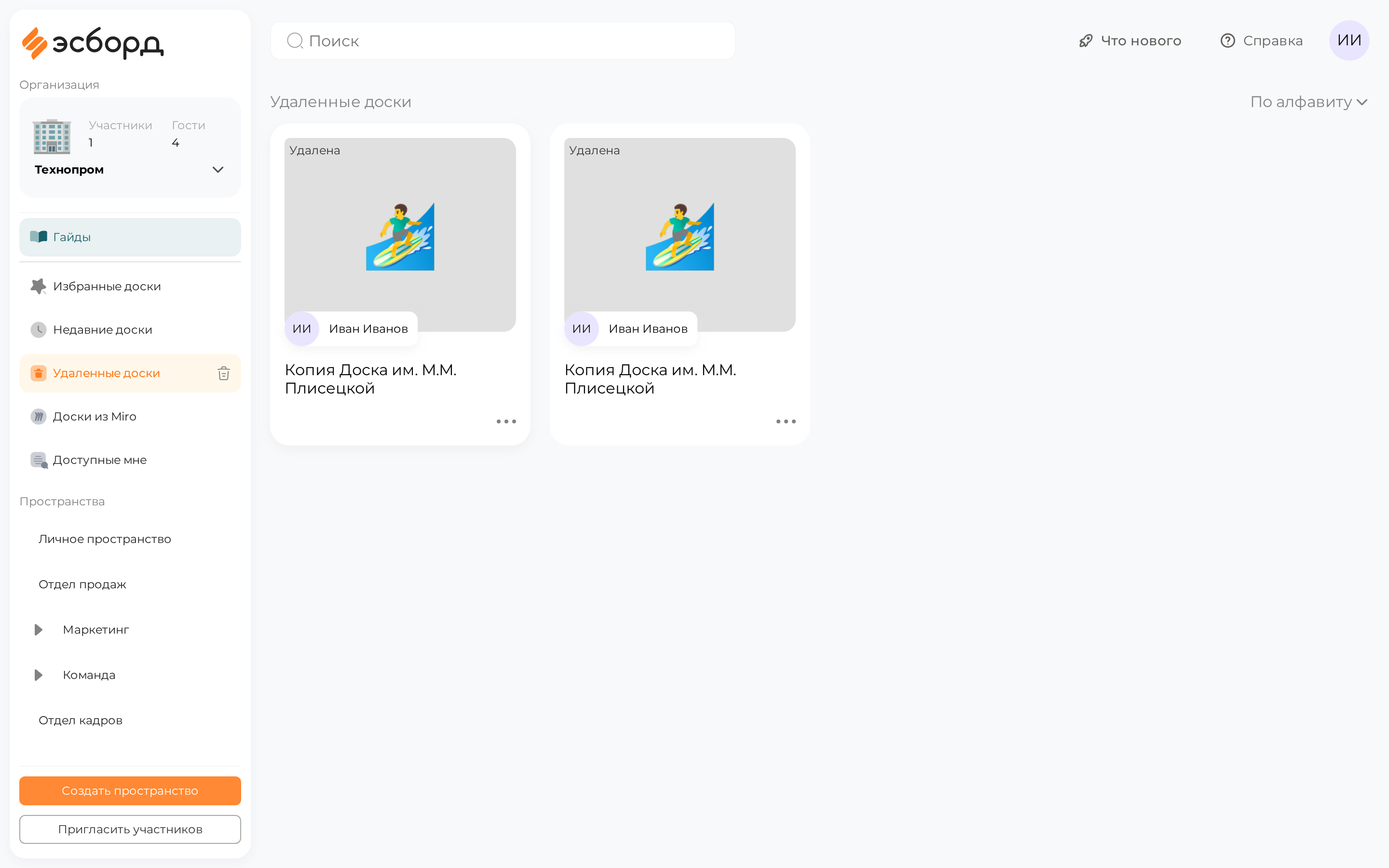Image resolution: width=1389 pixels, height=868 pixels.
Task: Click the Miro icon in sidebar
Action: tap(39, 416)
